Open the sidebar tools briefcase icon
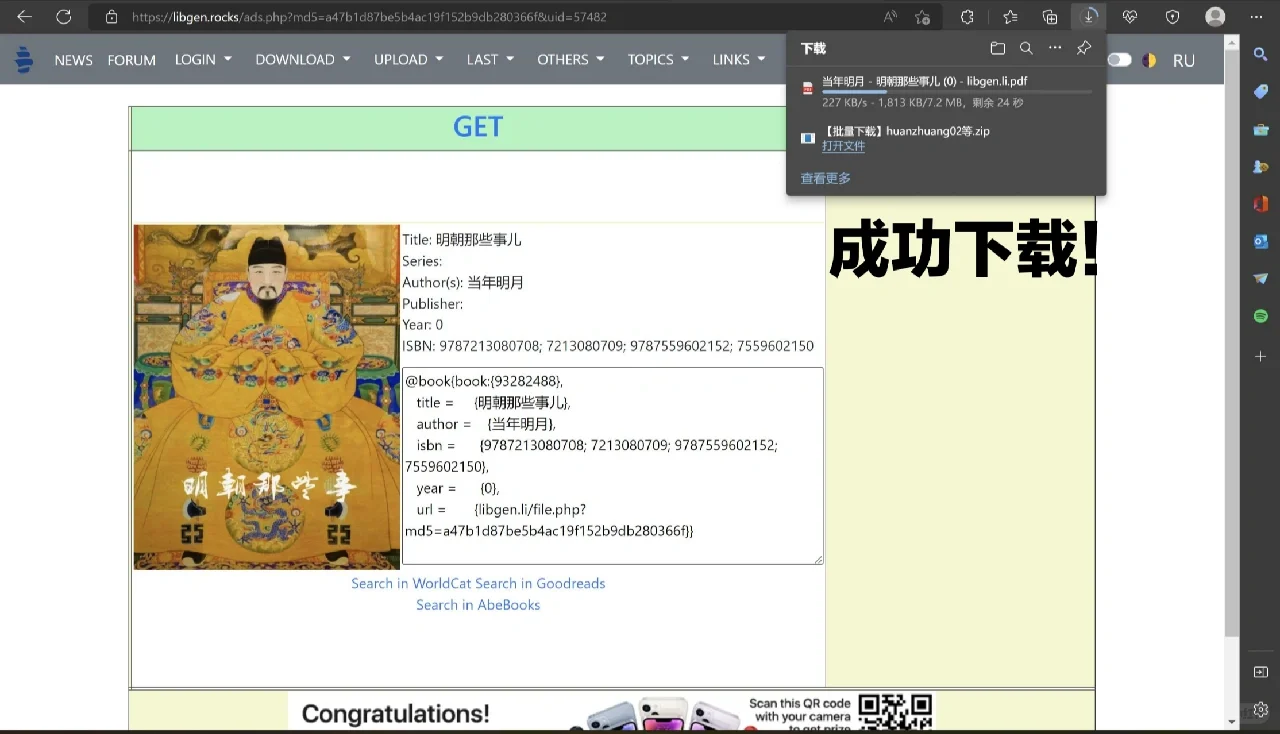 point(1260,129)
